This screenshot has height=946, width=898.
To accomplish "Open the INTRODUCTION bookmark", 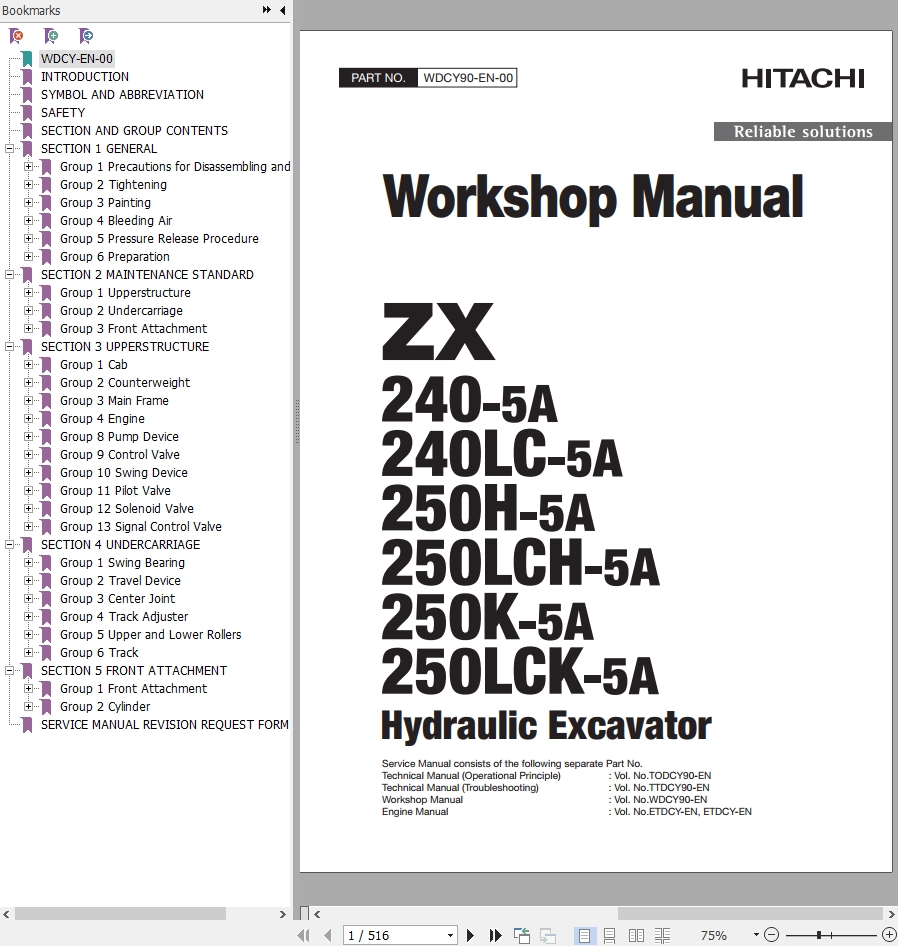I will pyautogui.click(x=84, y=77).
